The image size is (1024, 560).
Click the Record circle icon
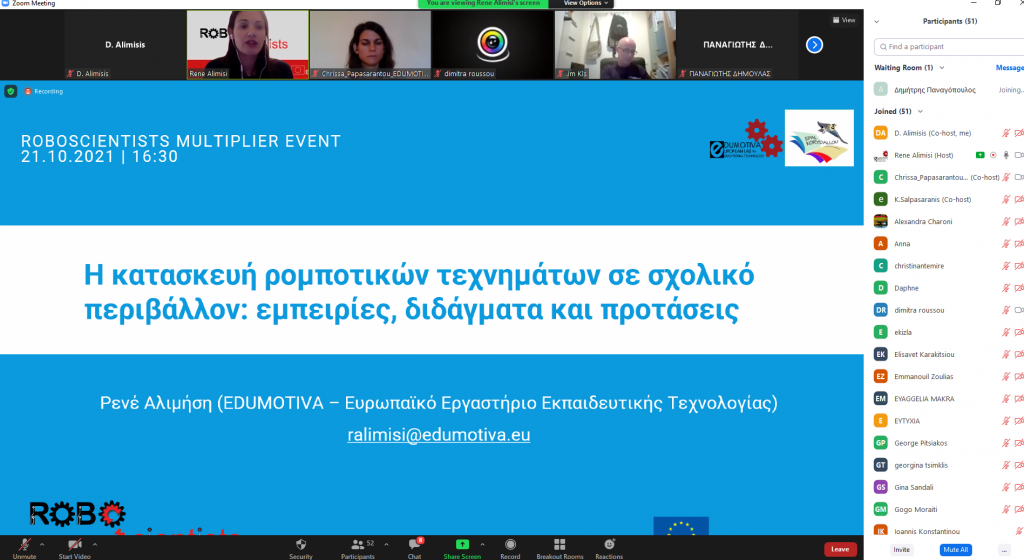point(511,544)
